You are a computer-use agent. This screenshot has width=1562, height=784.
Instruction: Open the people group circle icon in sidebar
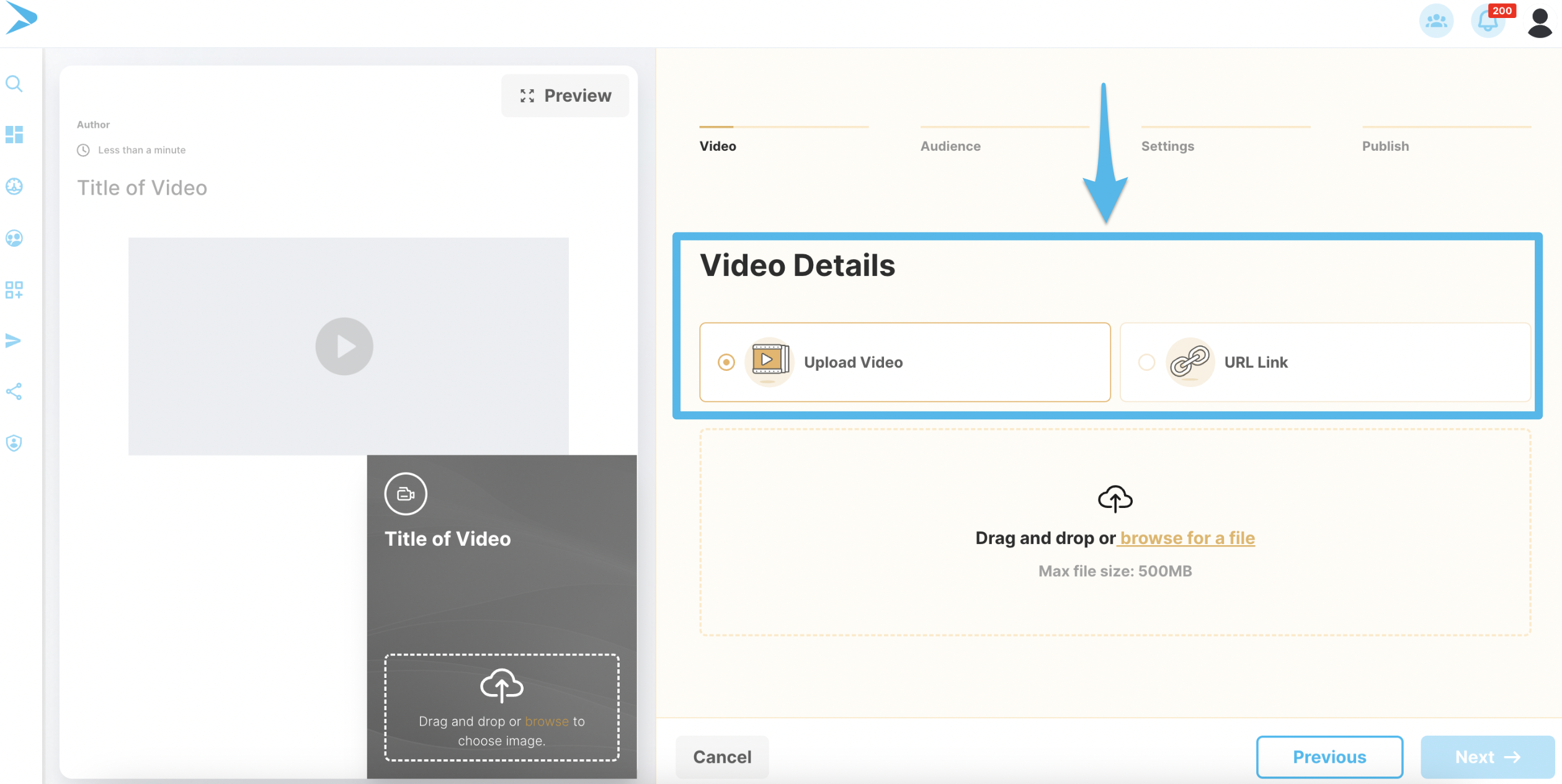point(14,238)
